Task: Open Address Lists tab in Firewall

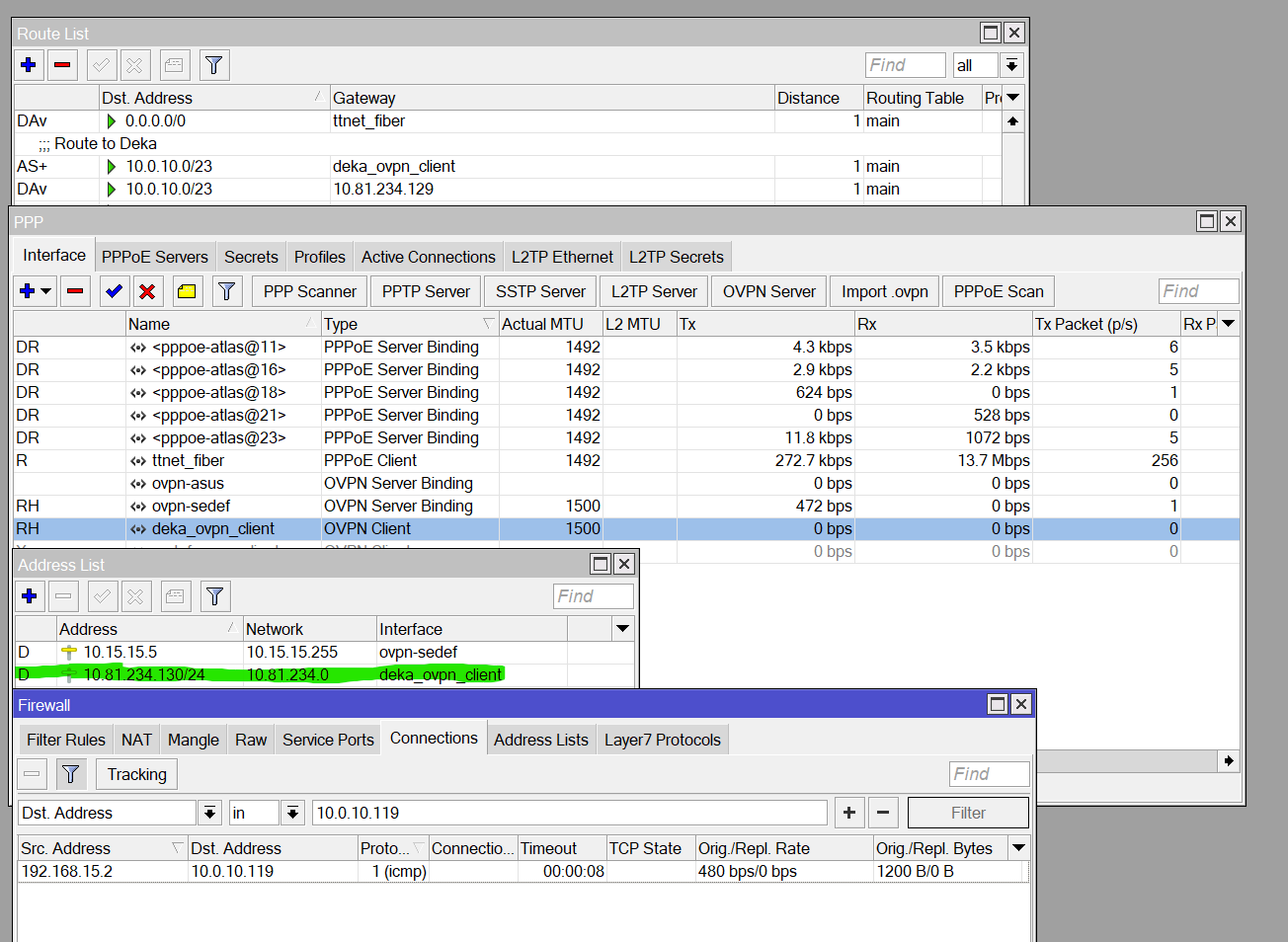Action: (x=541, y=740)
